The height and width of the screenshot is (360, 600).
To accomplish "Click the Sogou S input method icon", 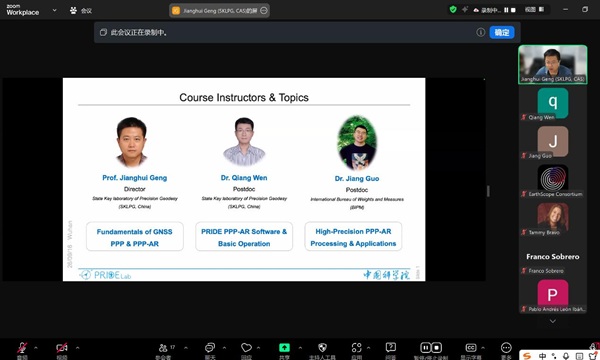I will tap(527, 356).
